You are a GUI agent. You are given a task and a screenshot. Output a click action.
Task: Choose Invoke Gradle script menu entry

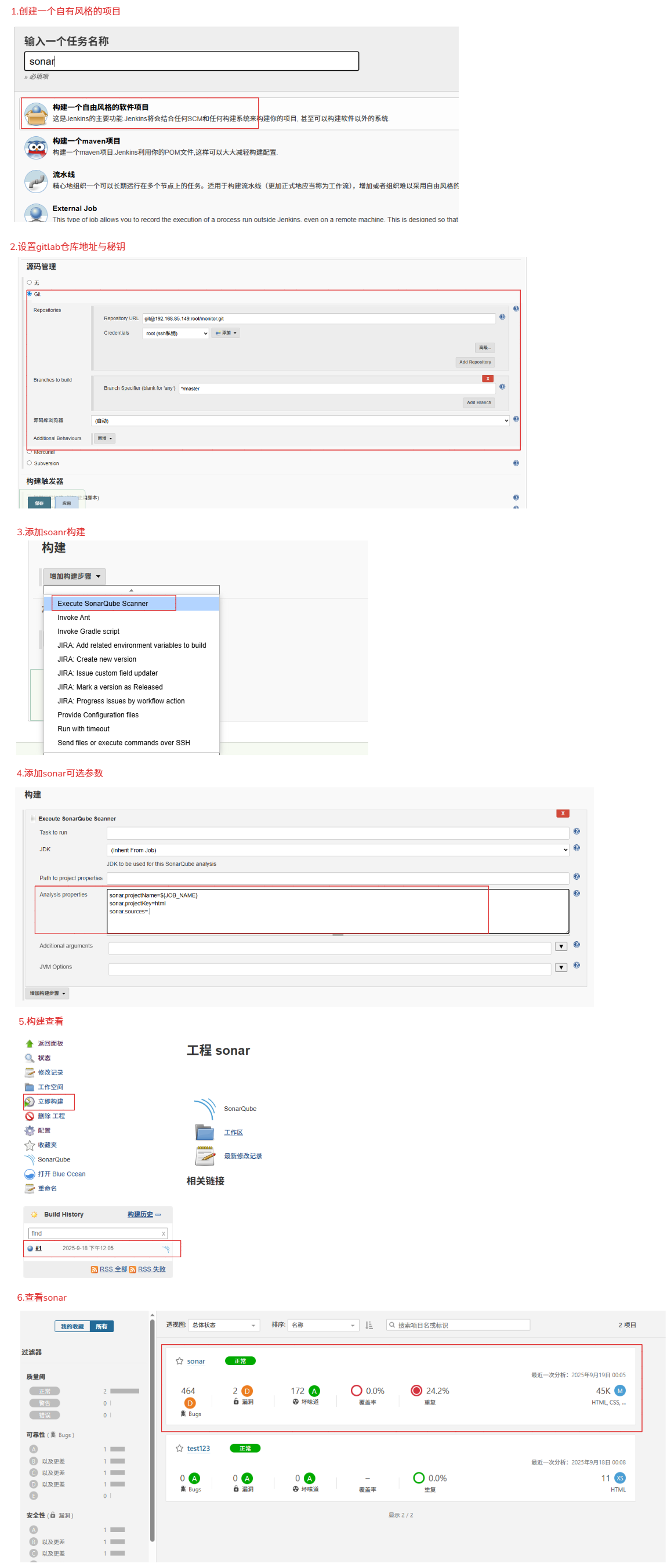(x=88, y=632)
